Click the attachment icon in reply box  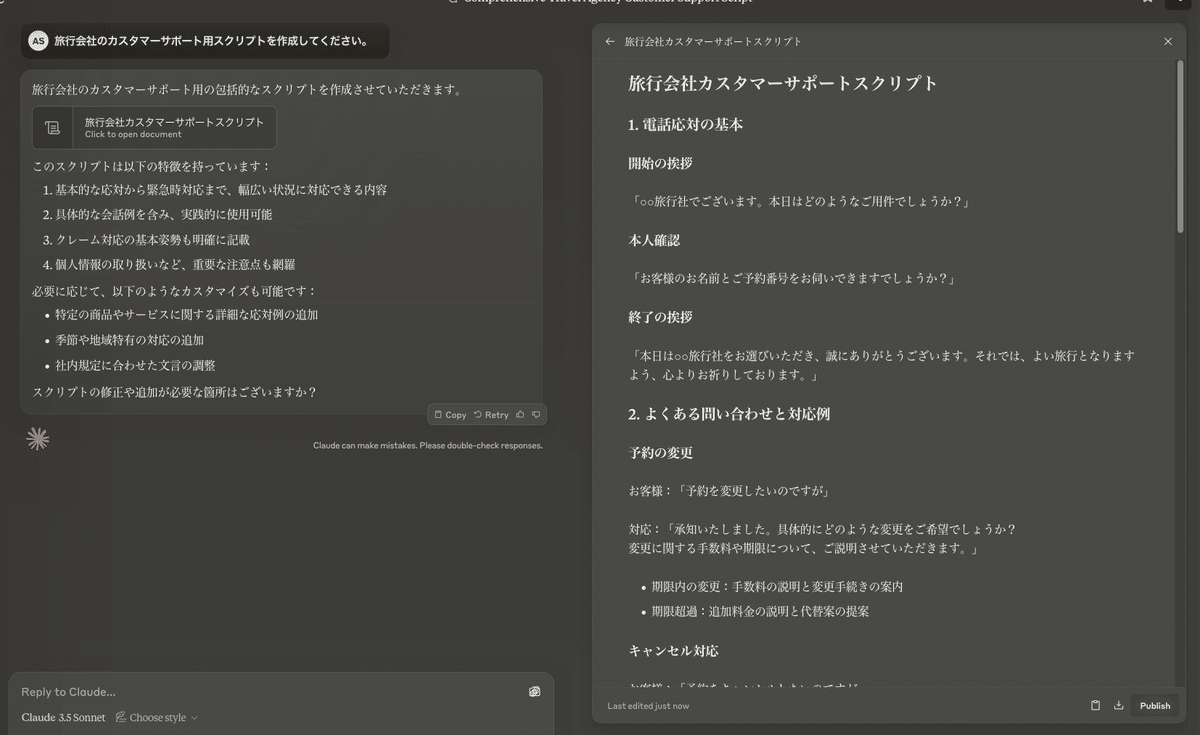click(x=535, y=691)
